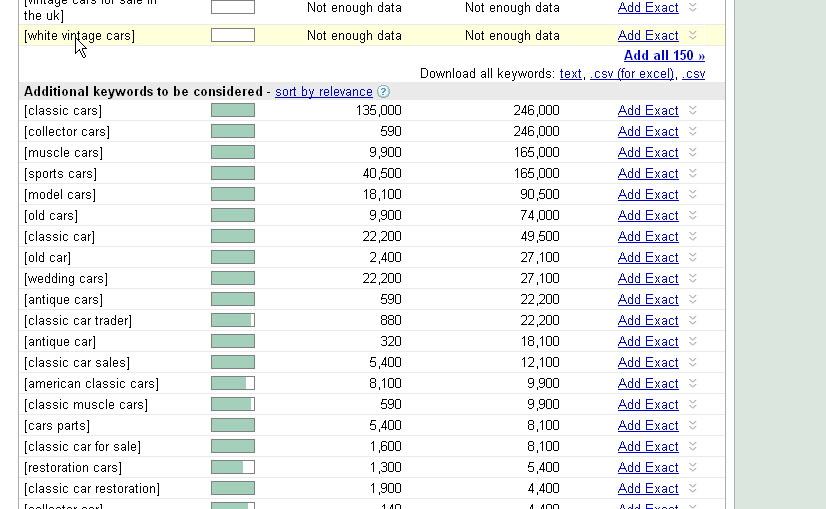Add Exact for american classic cars
Viewport: 826px width, 509px height.
[x=648, y=383]
